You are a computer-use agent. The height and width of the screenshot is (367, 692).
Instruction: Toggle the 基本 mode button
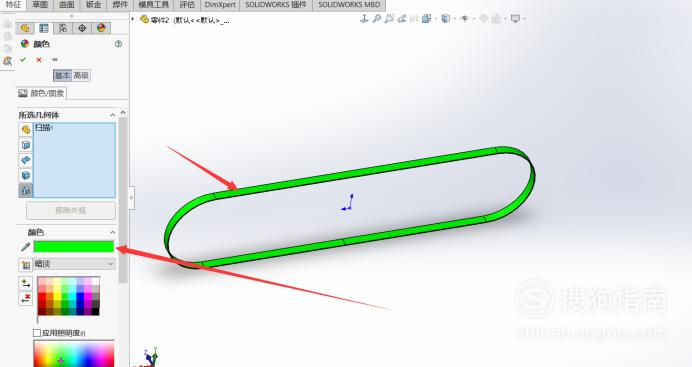click(62, 75)
